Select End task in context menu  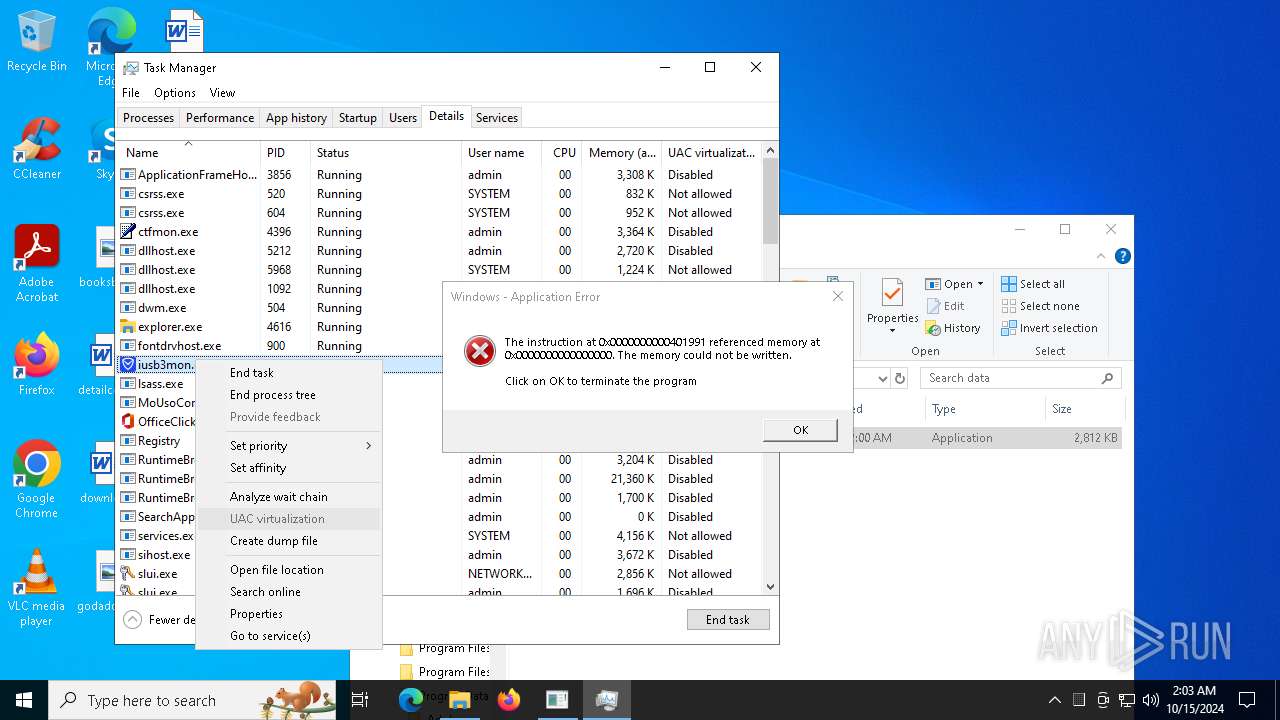tap(289, 373)
